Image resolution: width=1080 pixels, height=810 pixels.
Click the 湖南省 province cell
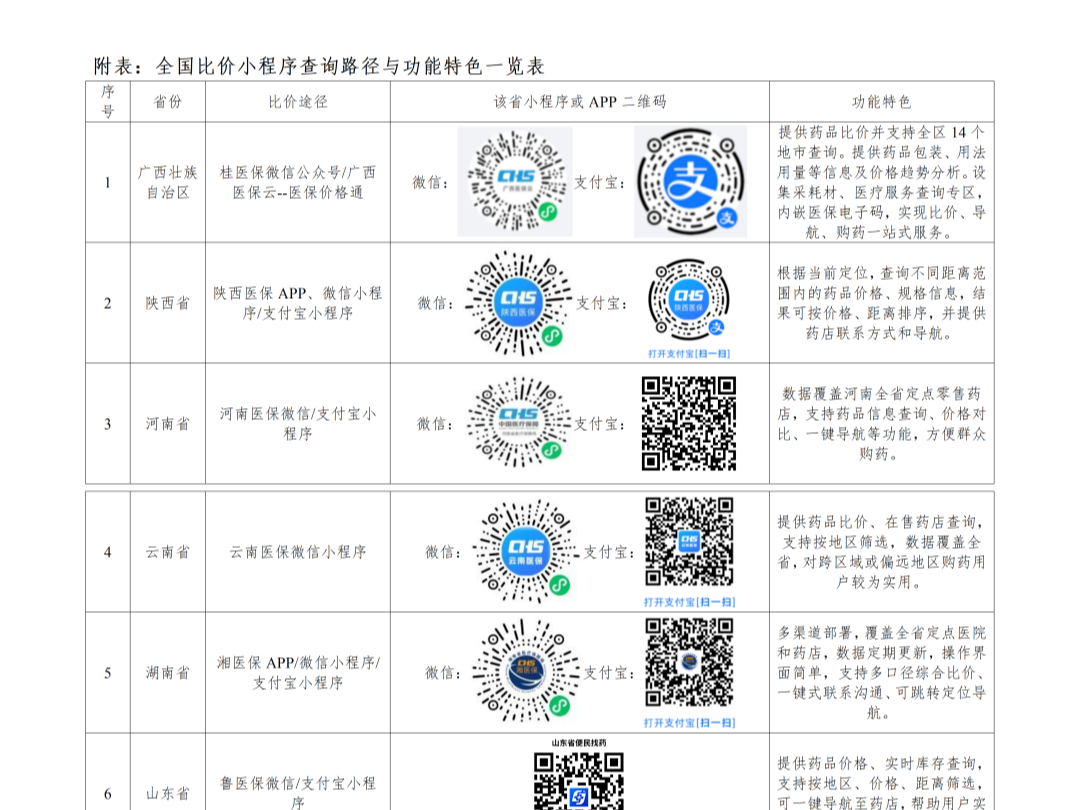point(167,672)
